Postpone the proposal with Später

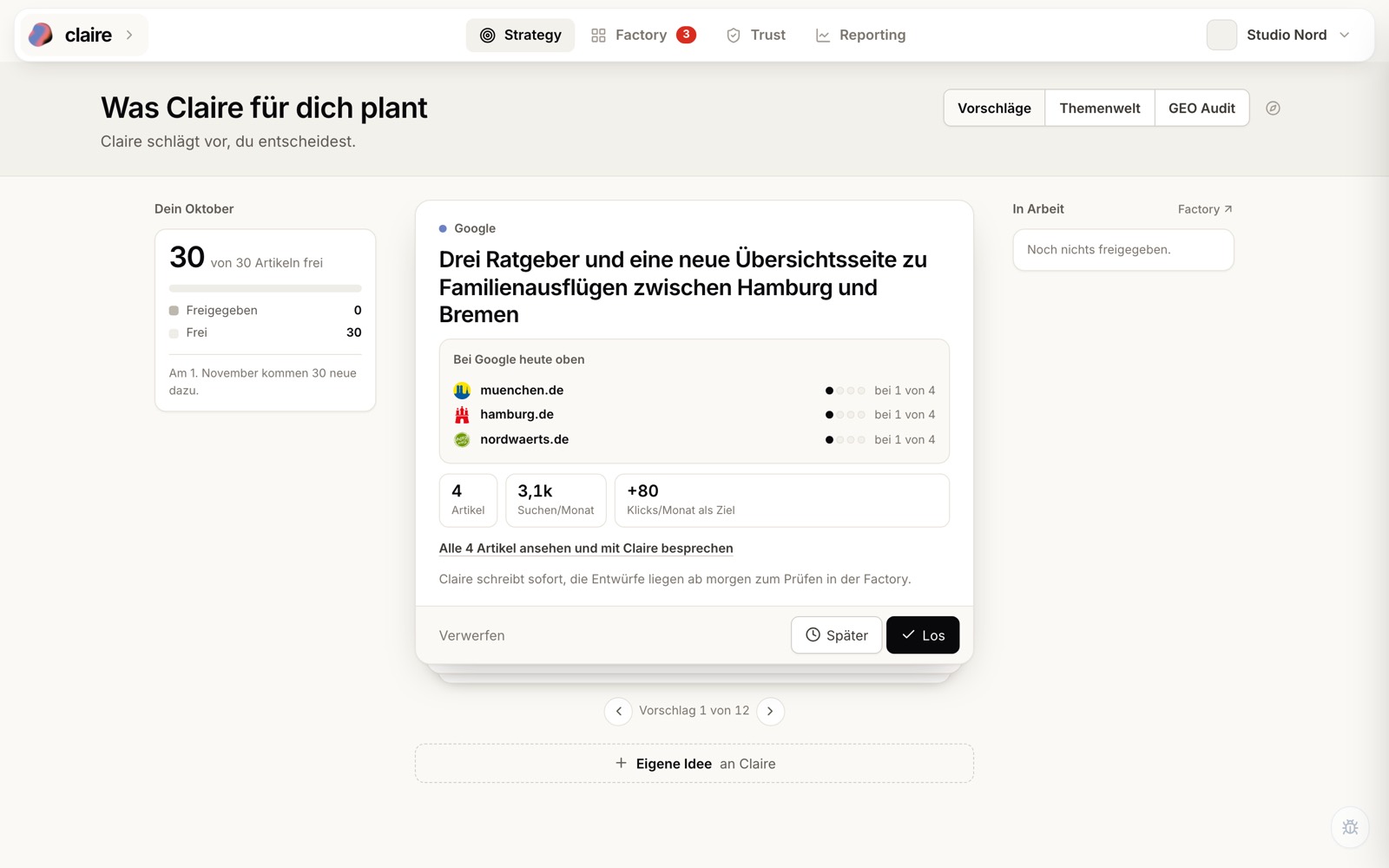(x=836, y=635)
